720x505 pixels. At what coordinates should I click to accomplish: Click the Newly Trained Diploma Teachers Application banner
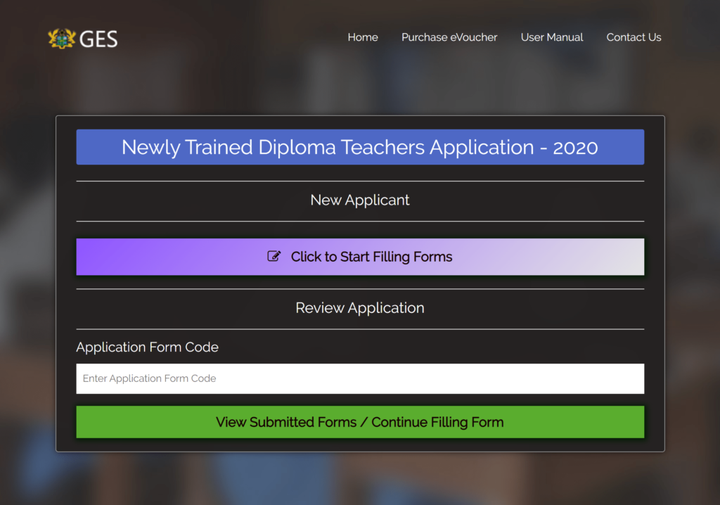point(360,147)
